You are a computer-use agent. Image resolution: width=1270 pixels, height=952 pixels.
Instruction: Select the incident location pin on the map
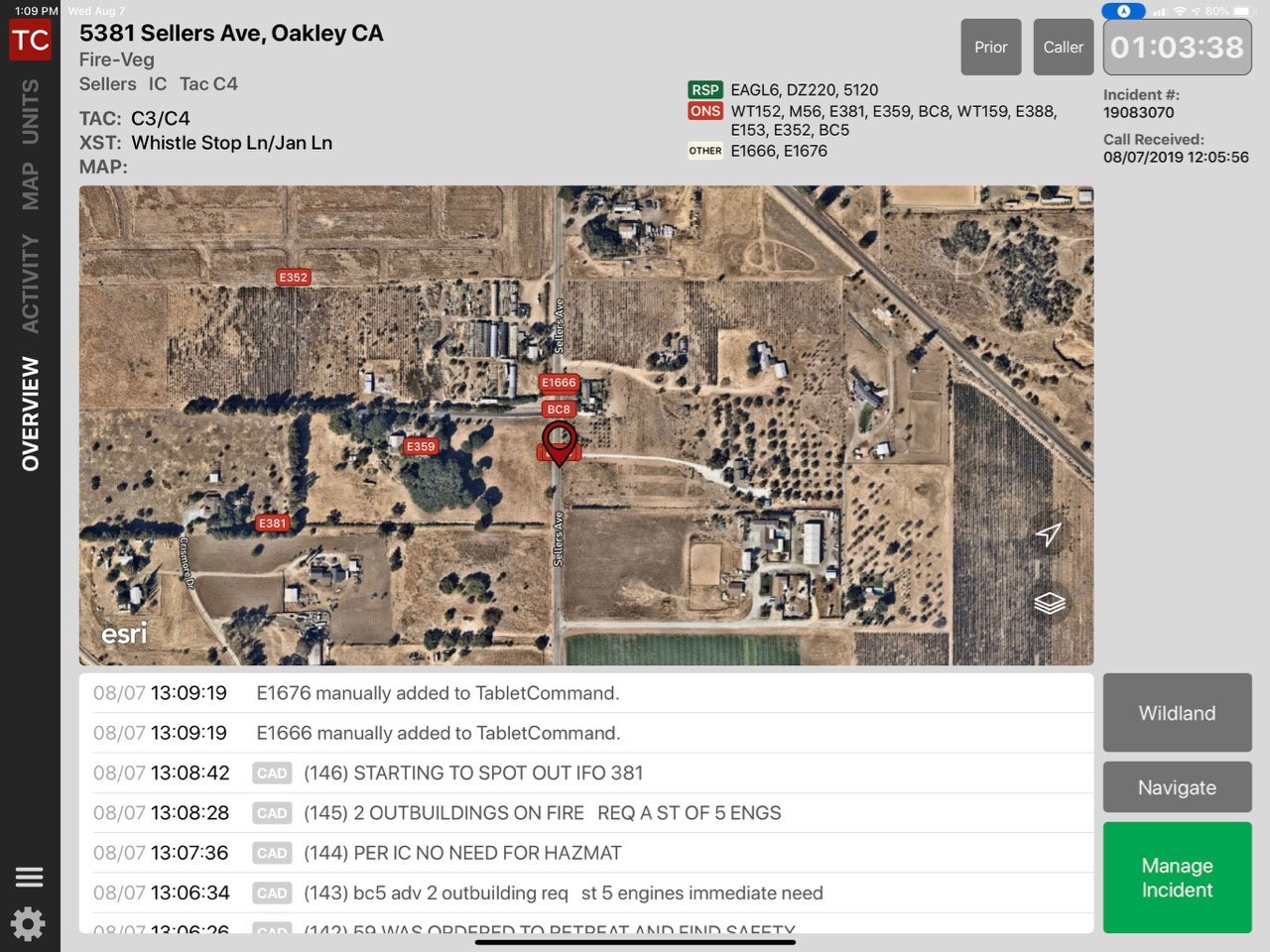click(x=560, y=443)
